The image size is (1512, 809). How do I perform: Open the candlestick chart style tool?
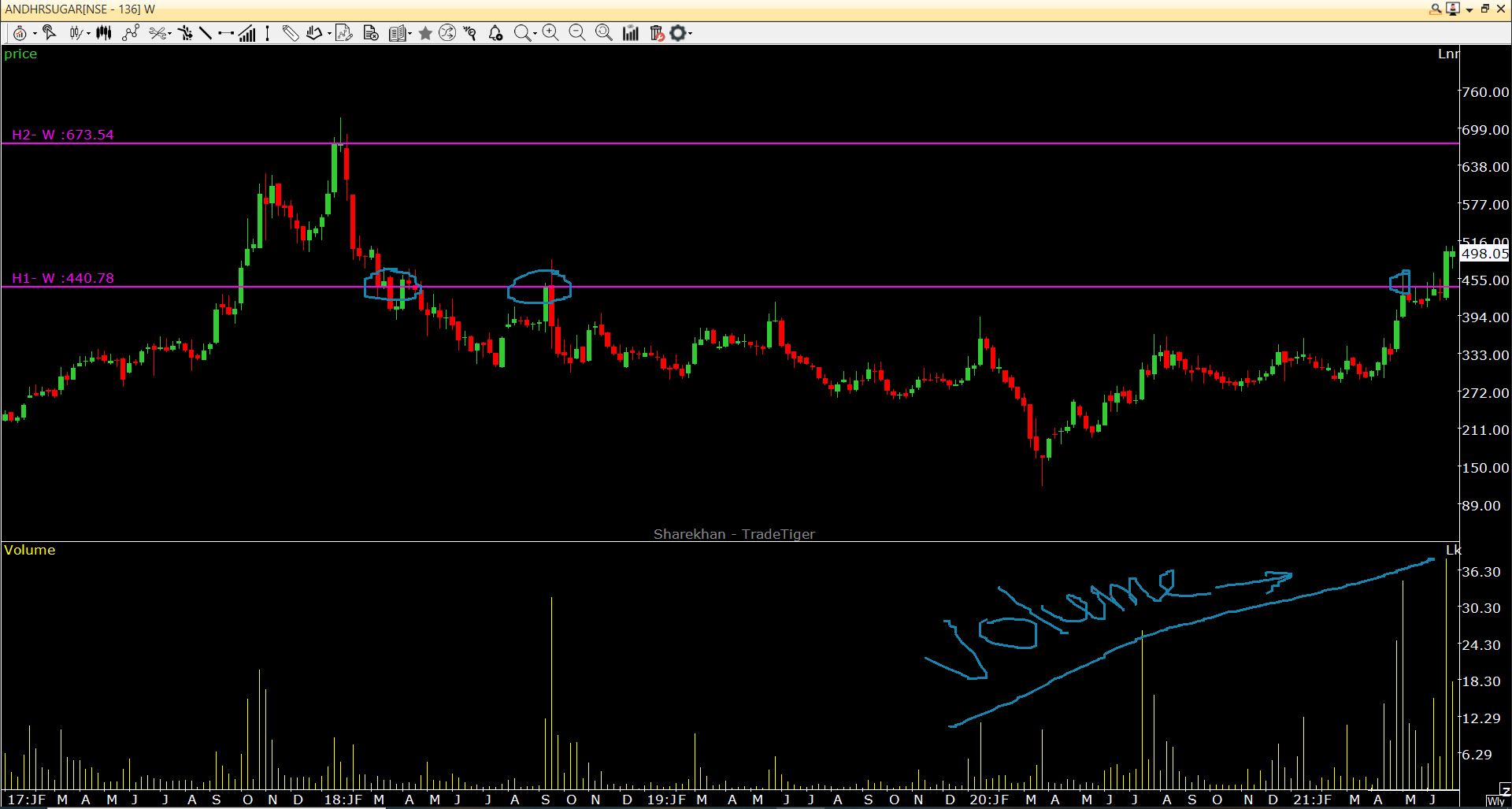(75, 33)
